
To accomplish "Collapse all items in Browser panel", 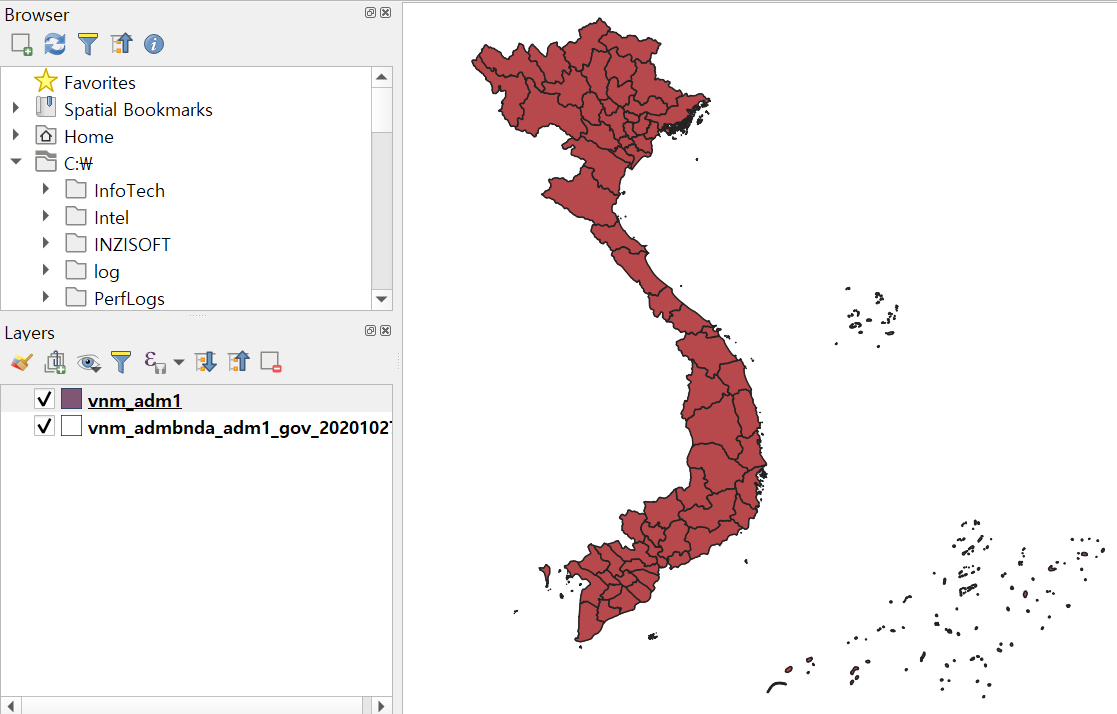I will click(121, 44).
